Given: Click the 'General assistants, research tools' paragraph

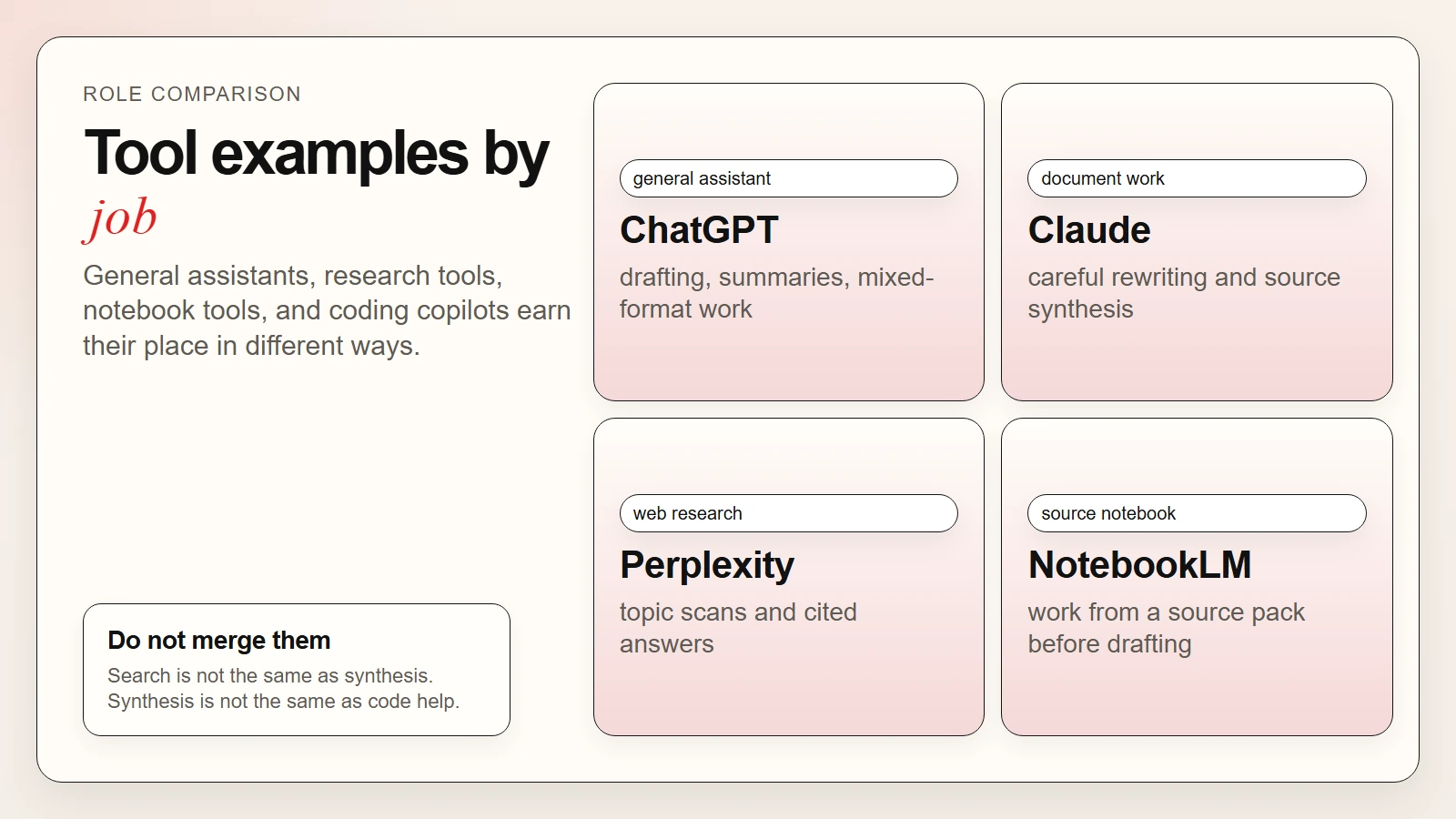Looking at the screenshot, I should point(327,310).
